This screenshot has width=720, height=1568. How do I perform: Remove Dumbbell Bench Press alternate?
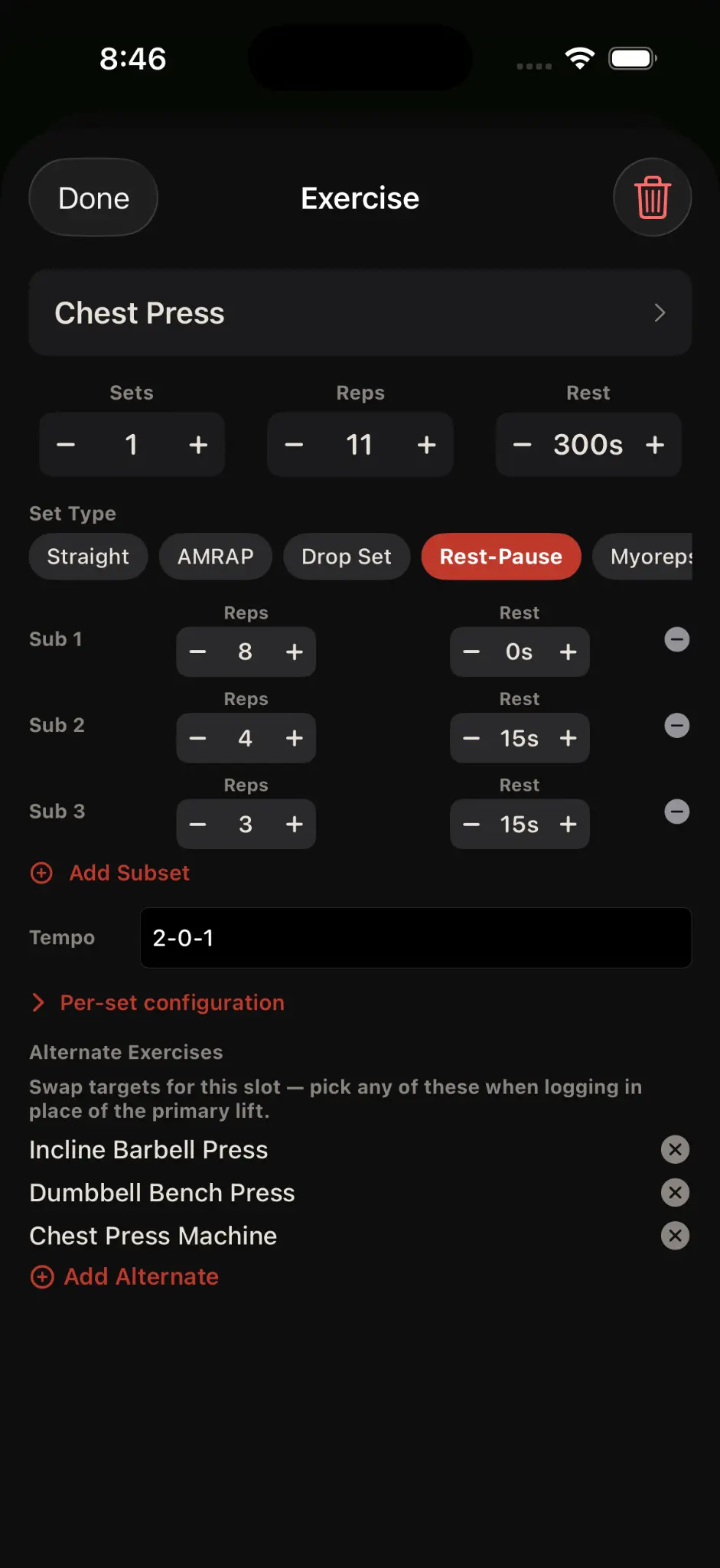coord(674,1192)
